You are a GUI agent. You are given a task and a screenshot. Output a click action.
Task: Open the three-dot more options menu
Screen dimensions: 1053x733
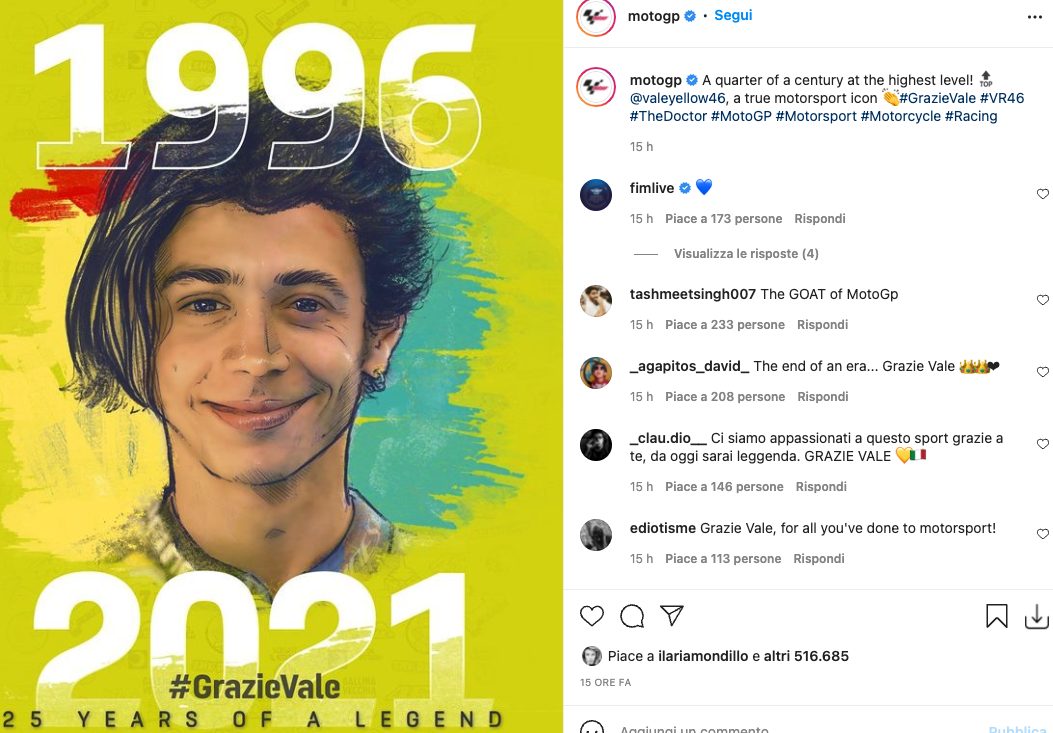point(1035,17)
